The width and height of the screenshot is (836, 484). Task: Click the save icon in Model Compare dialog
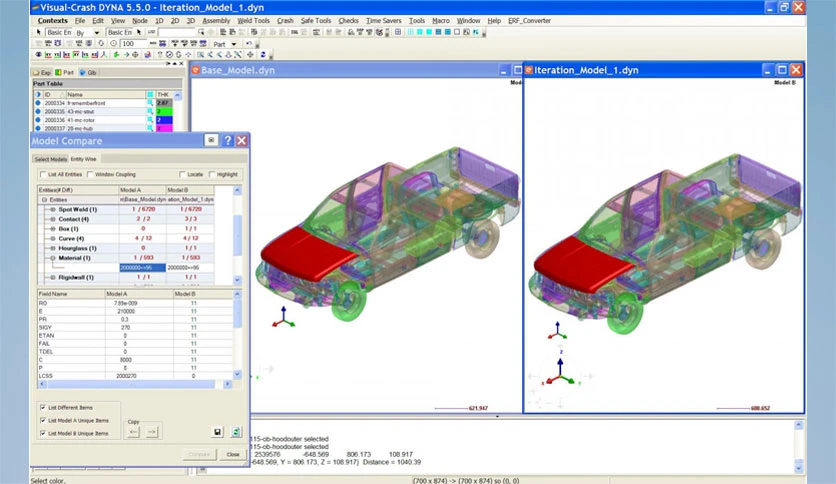coord(218,432)
